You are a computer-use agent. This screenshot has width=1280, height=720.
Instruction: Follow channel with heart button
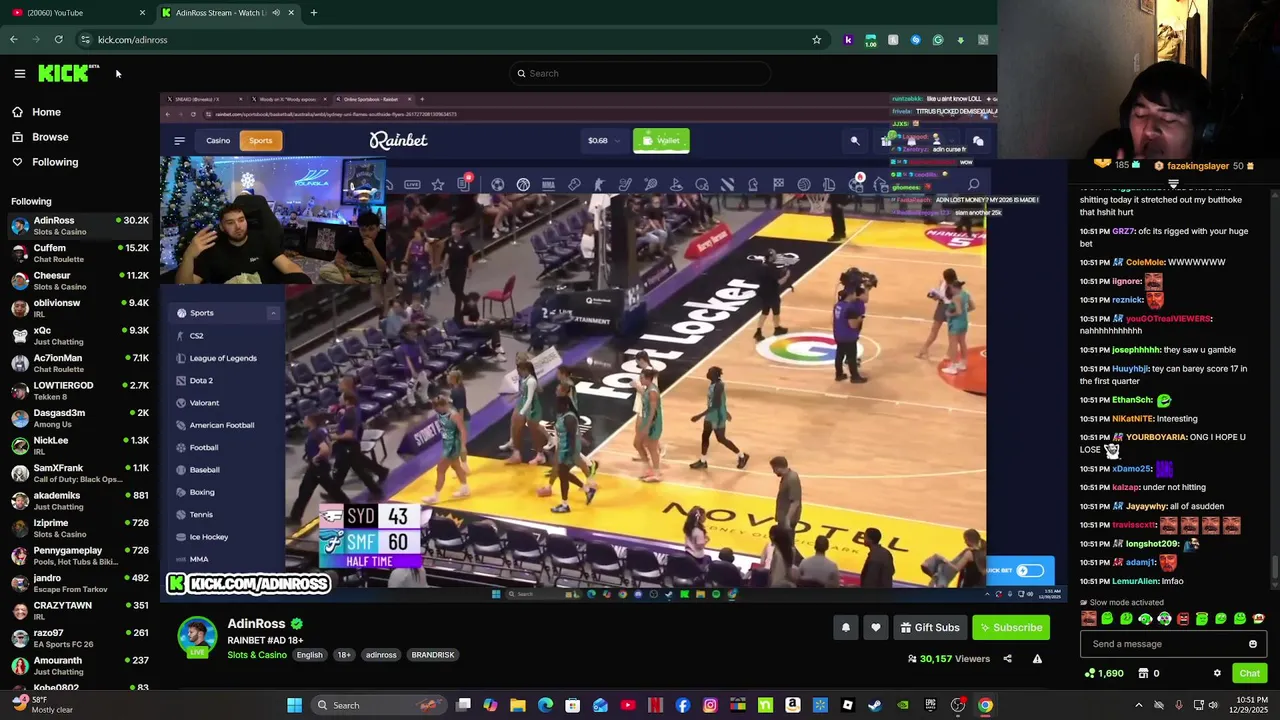pos(876,627)
